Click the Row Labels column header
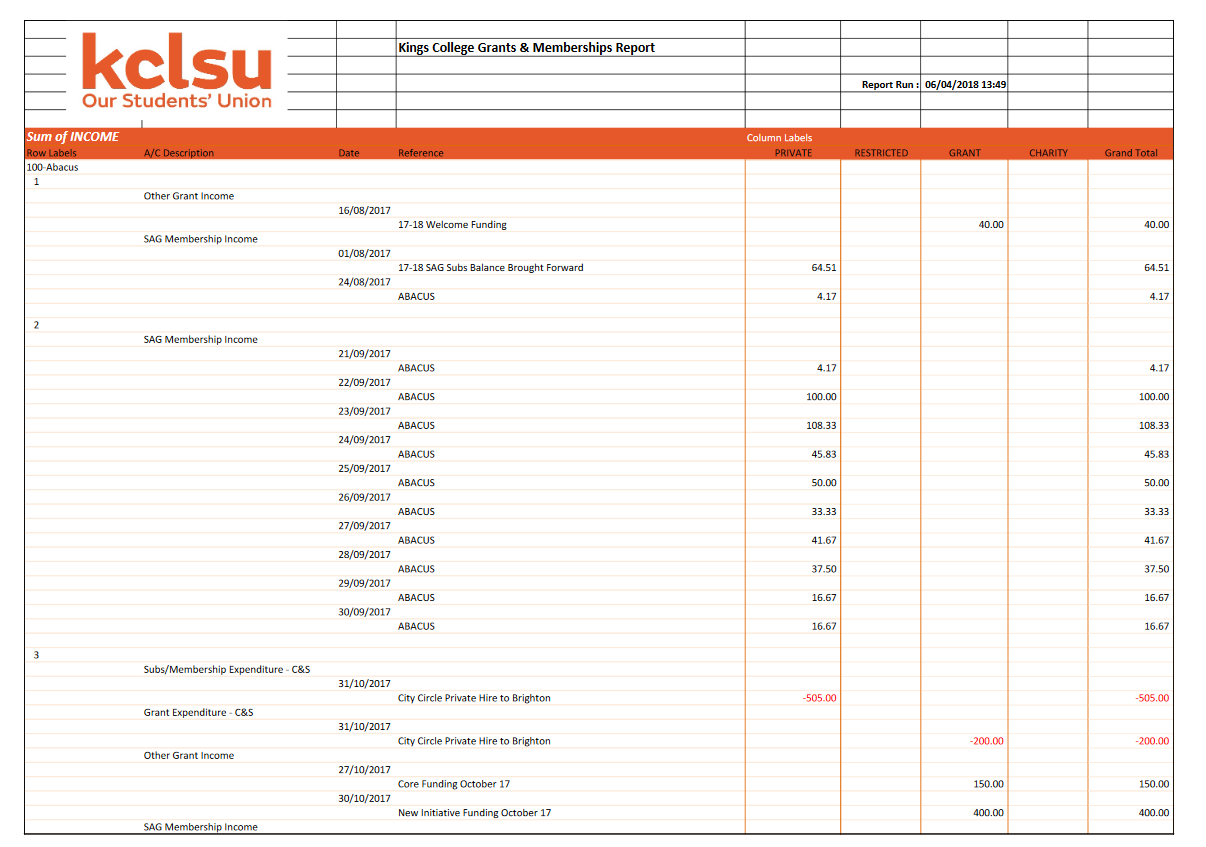 coord(51,153)
